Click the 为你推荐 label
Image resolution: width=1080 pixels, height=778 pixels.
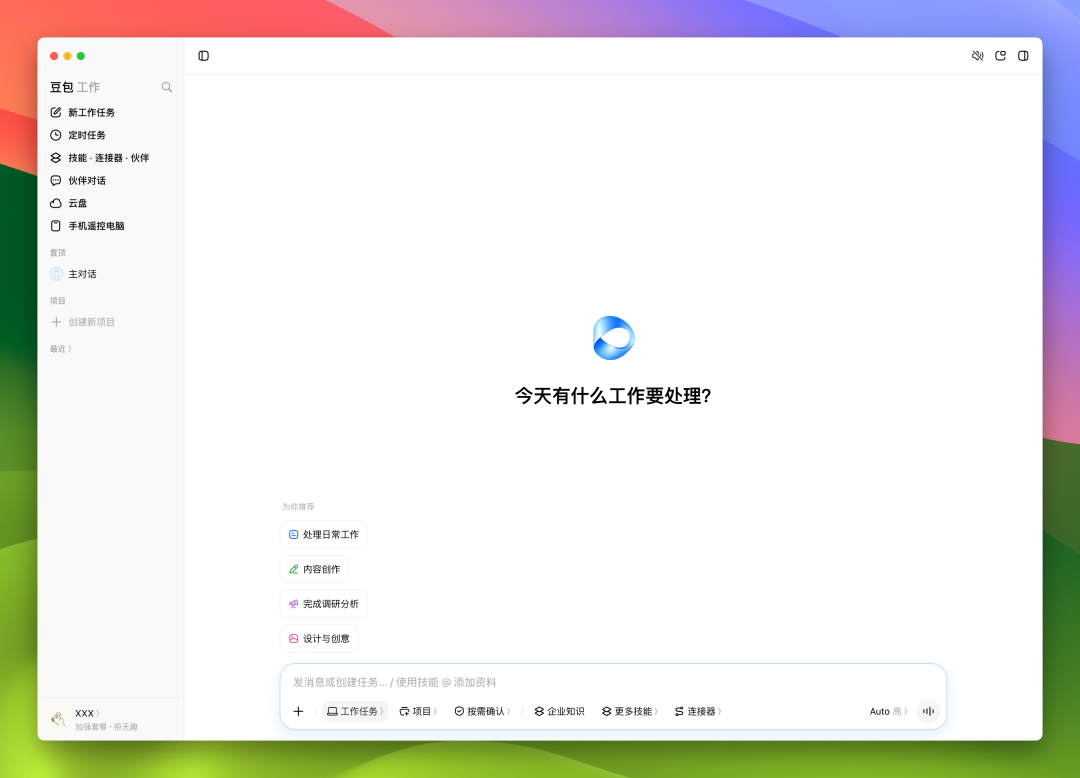tap(298, 507)
